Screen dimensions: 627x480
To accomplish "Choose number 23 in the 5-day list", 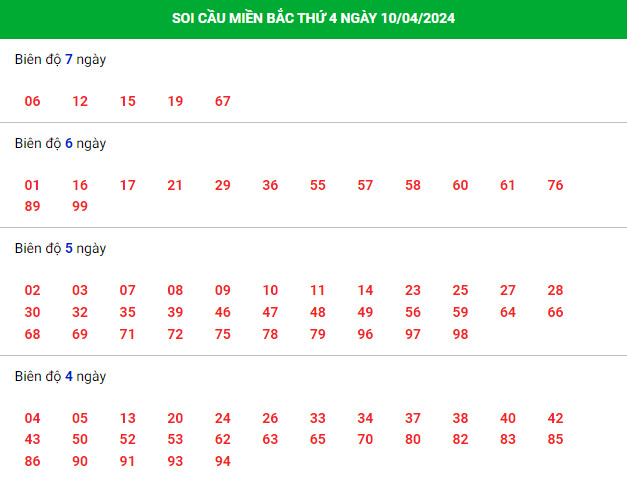I will [x=413, y=290].
